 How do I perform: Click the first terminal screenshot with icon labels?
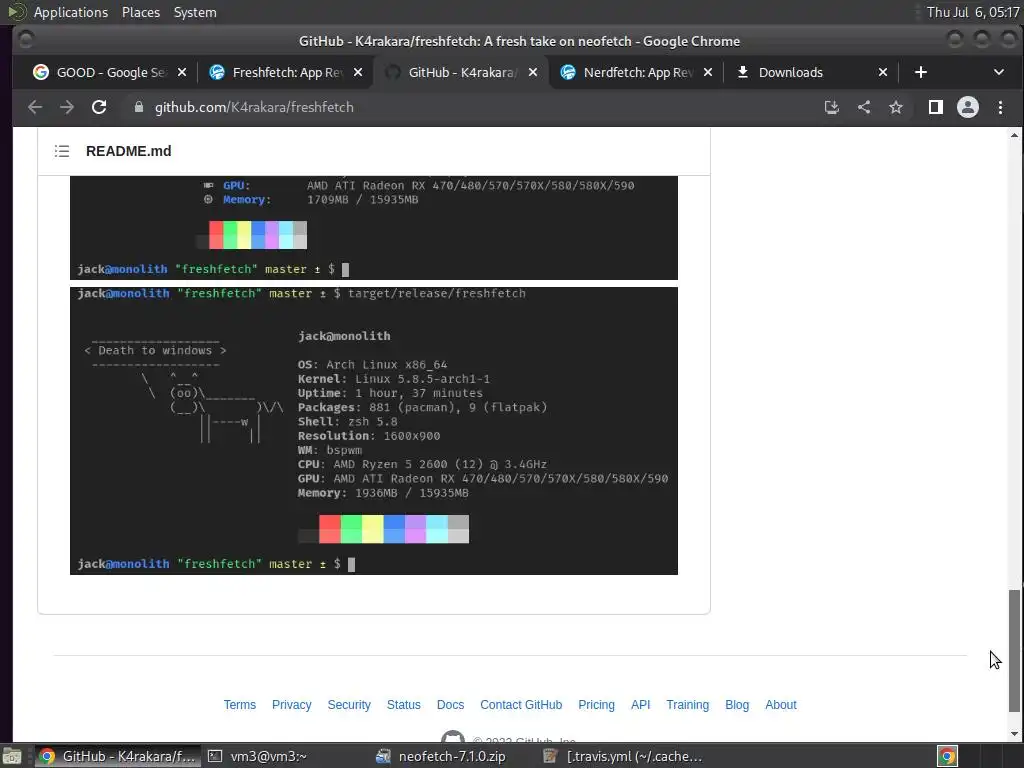tap(374, 227)
